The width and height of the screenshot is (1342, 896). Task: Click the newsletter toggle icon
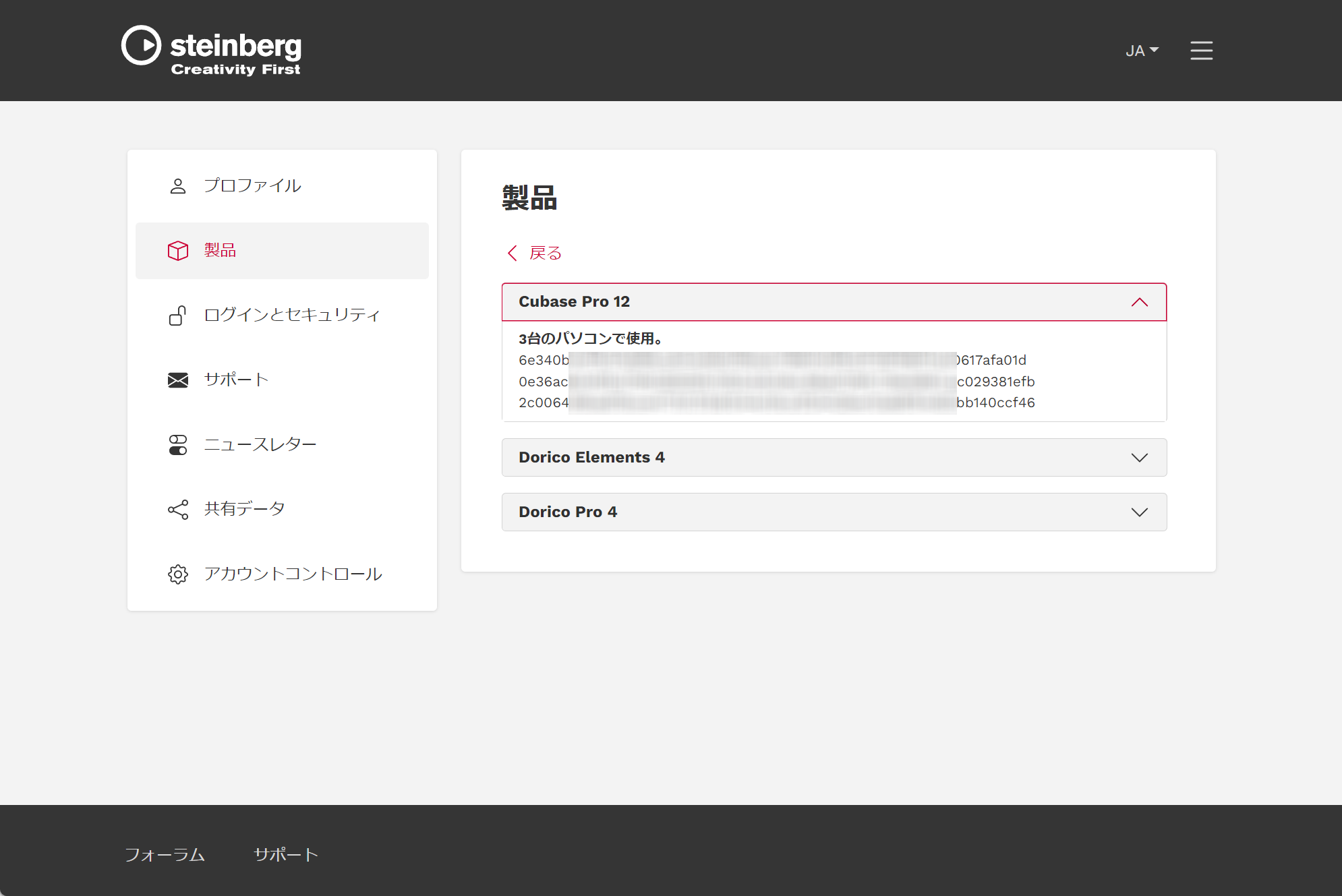pos(178,445)
